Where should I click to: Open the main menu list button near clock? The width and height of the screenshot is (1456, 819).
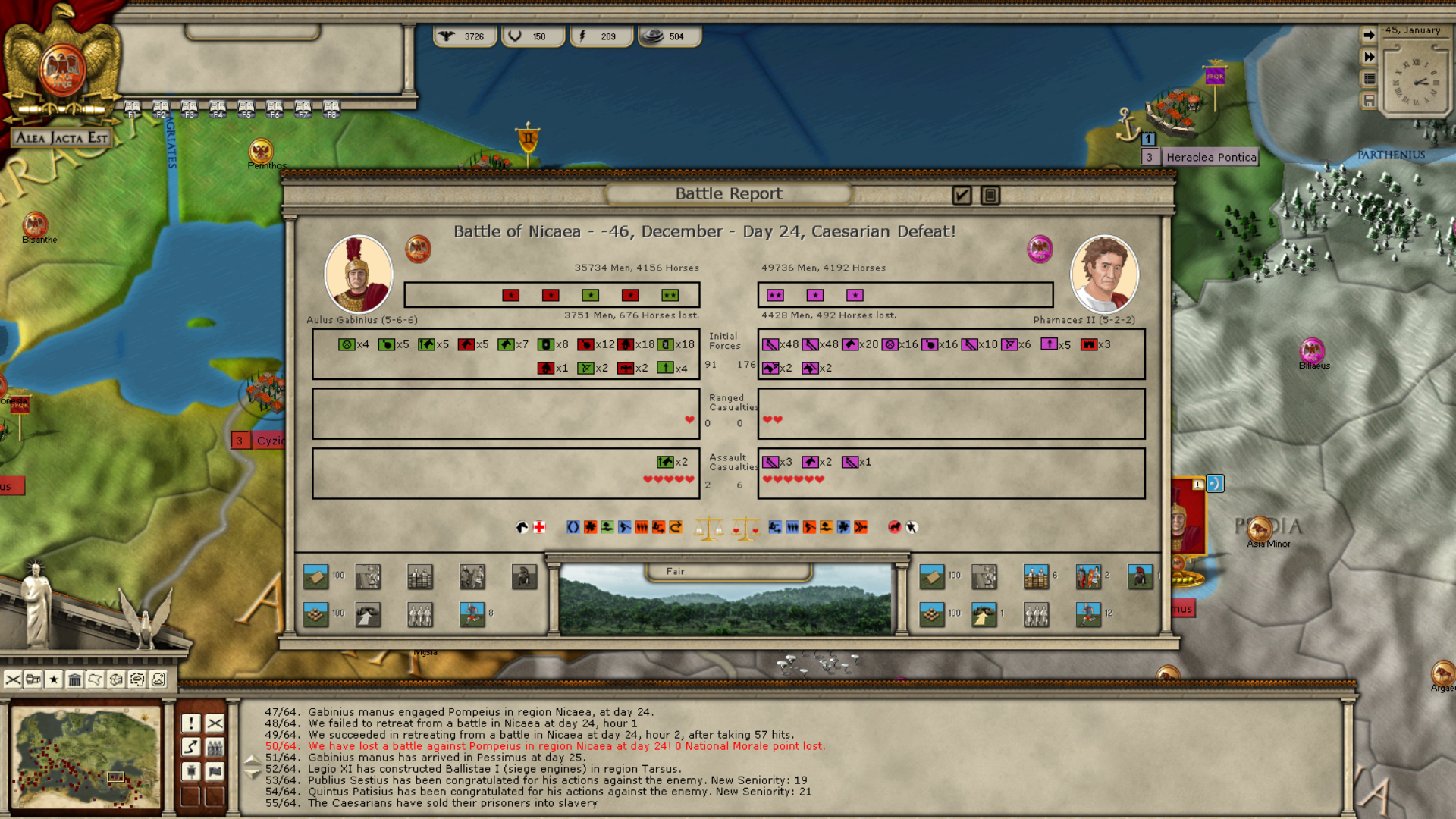coord(1368,78)
